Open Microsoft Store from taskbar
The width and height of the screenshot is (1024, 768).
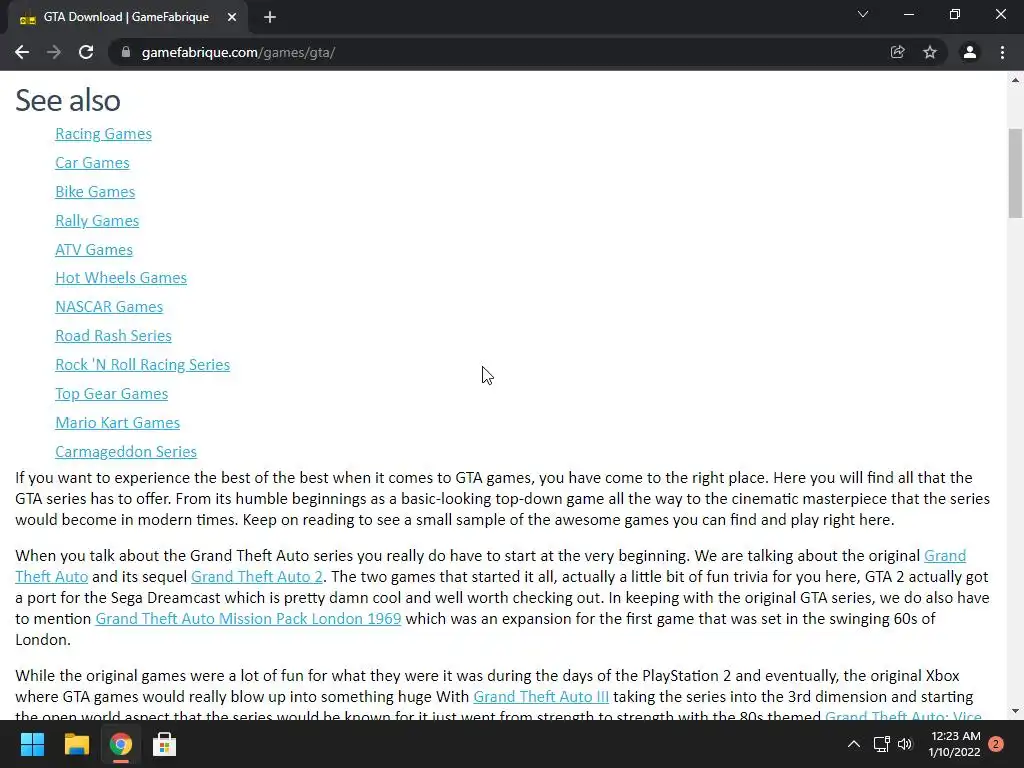tap(164, 744)
